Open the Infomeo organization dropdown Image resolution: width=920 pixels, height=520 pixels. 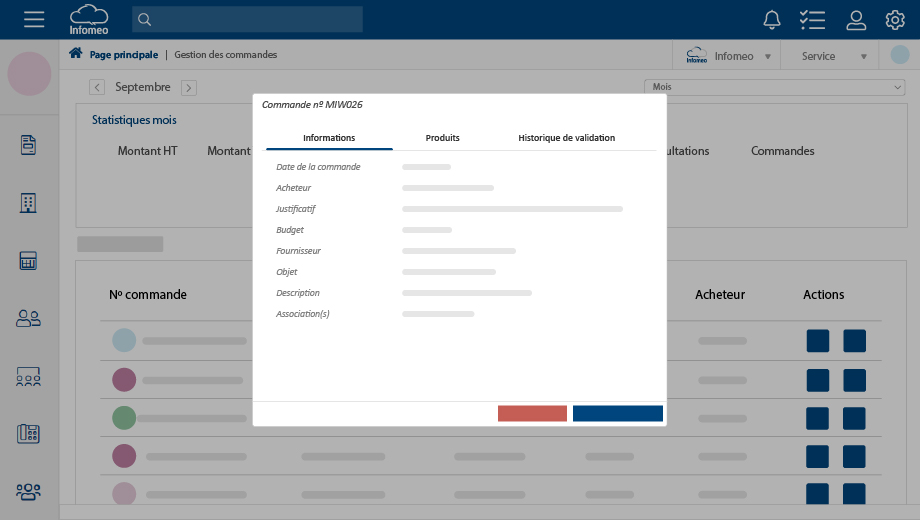pos(728,56)
